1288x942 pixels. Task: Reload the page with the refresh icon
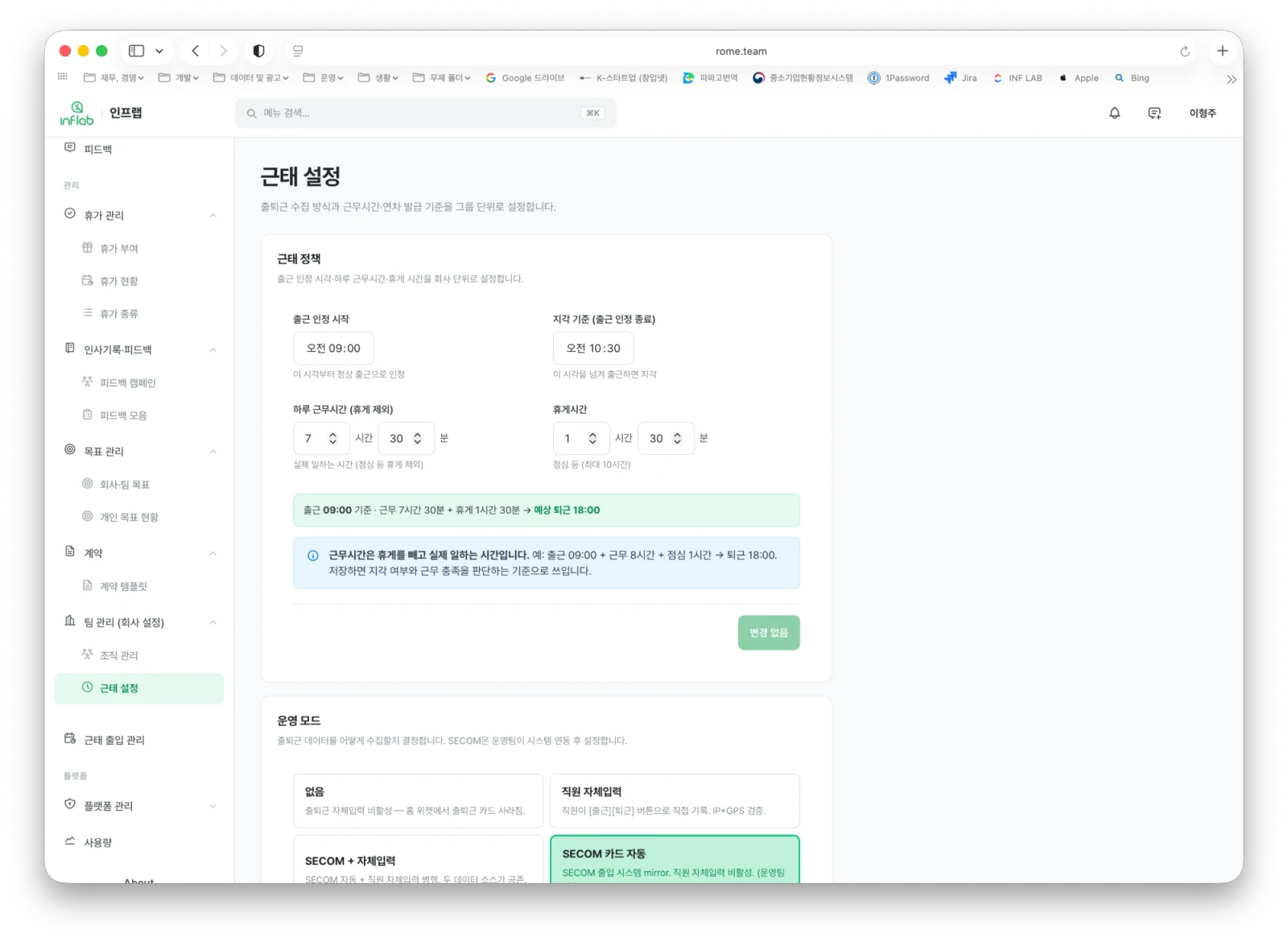[1184, 52]
